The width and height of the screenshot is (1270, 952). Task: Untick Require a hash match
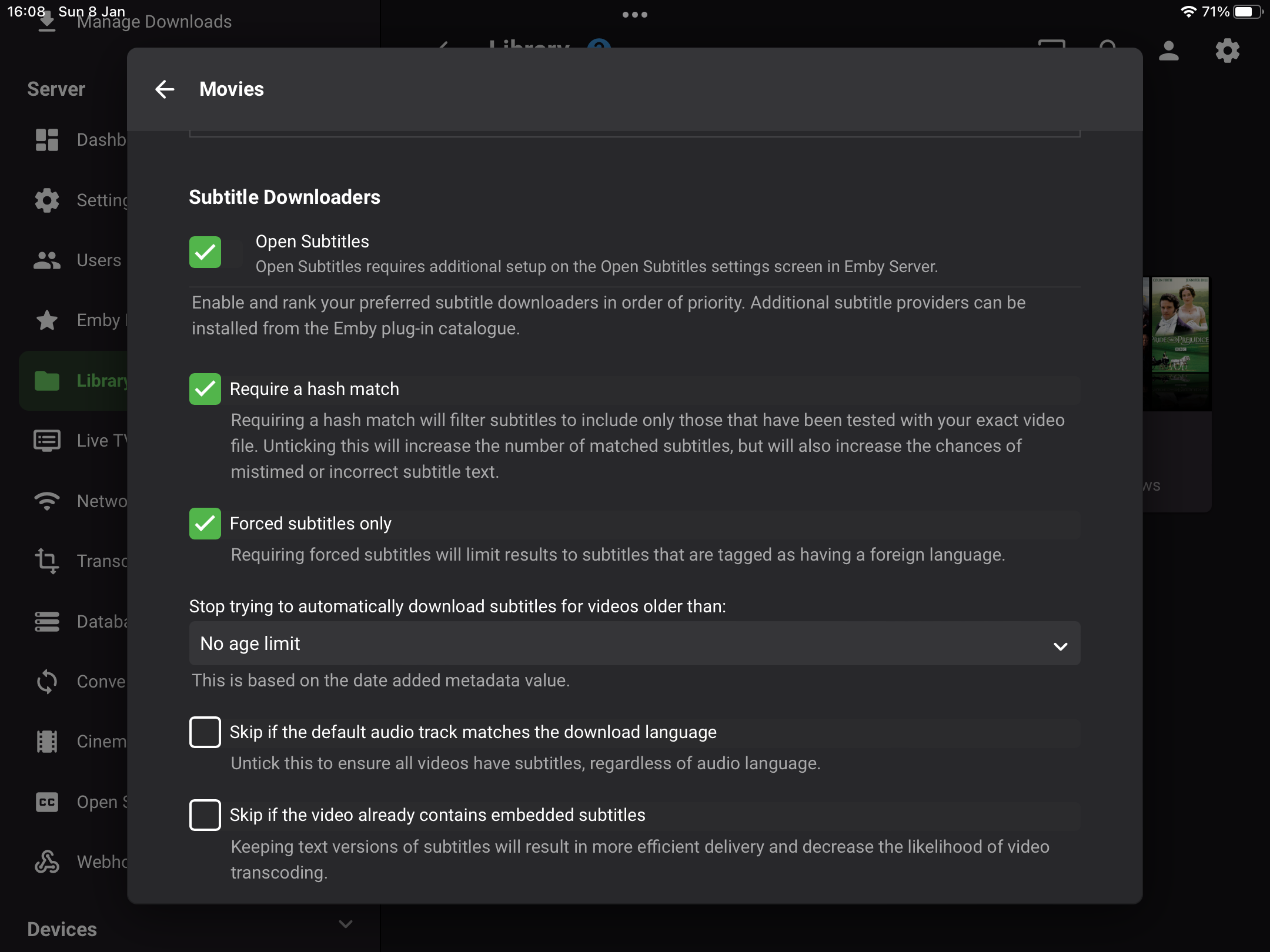pyautogui.click(x=205, y=389)
